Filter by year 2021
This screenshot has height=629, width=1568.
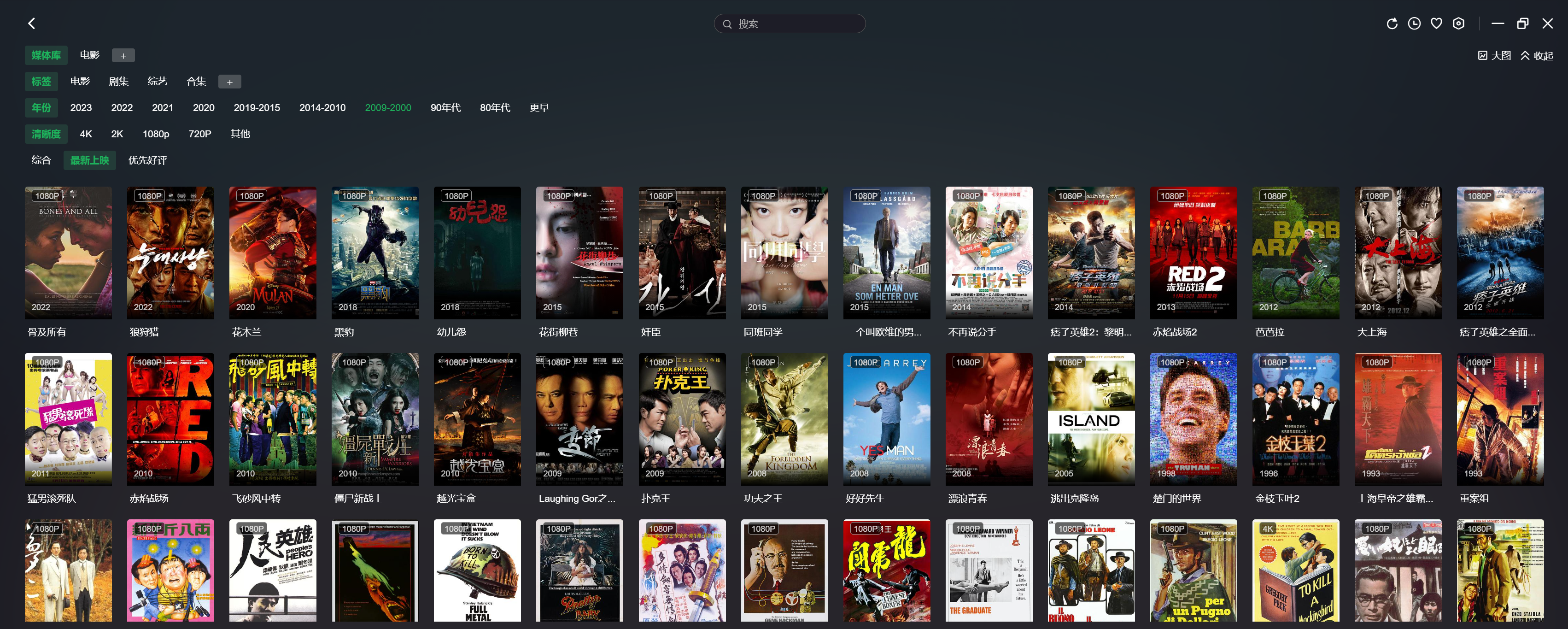click(x=163, y=108)
